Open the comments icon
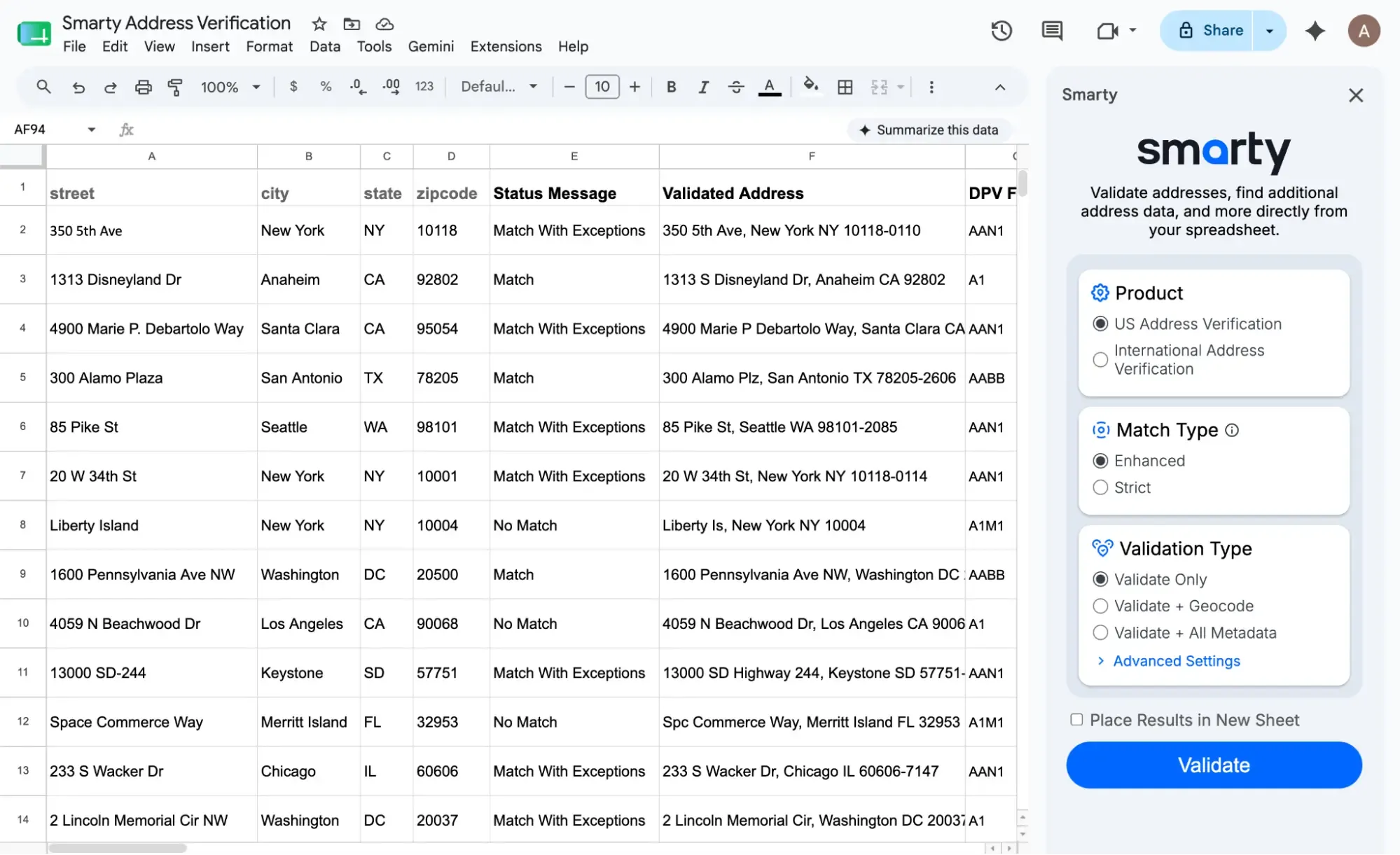The width and height of the screenshot is (1400, 855). tap(1052, 30)
